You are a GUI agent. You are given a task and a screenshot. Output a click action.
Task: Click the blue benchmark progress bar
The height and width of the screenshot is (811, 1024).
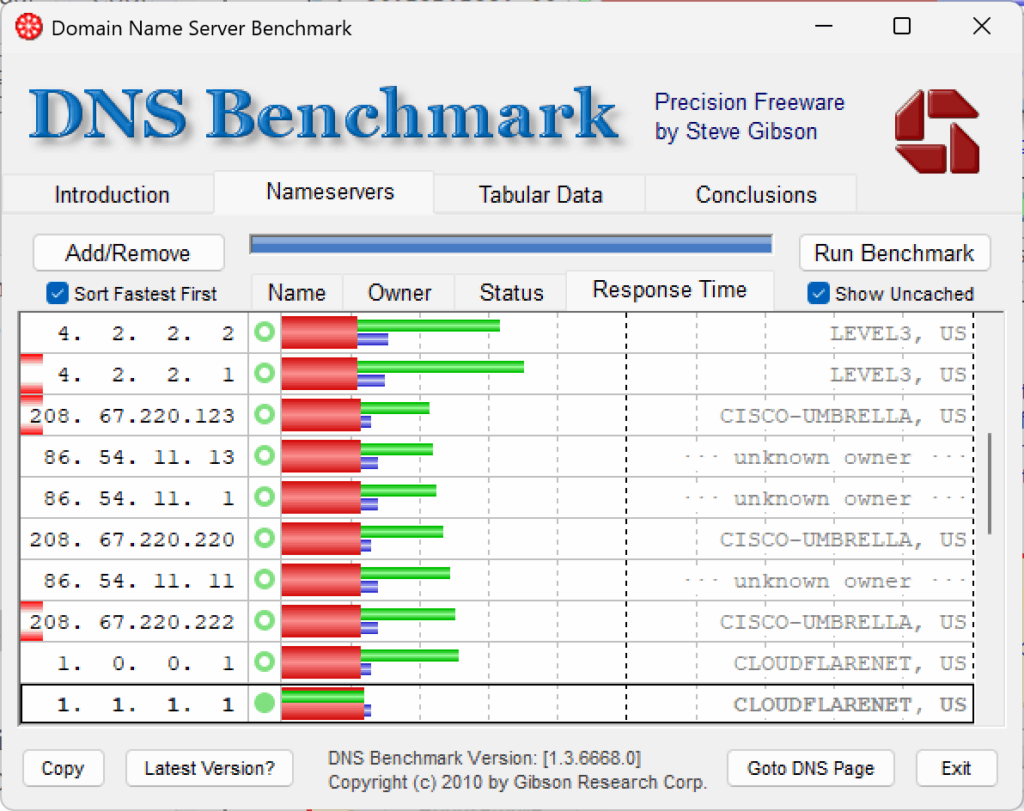[511, 245]
